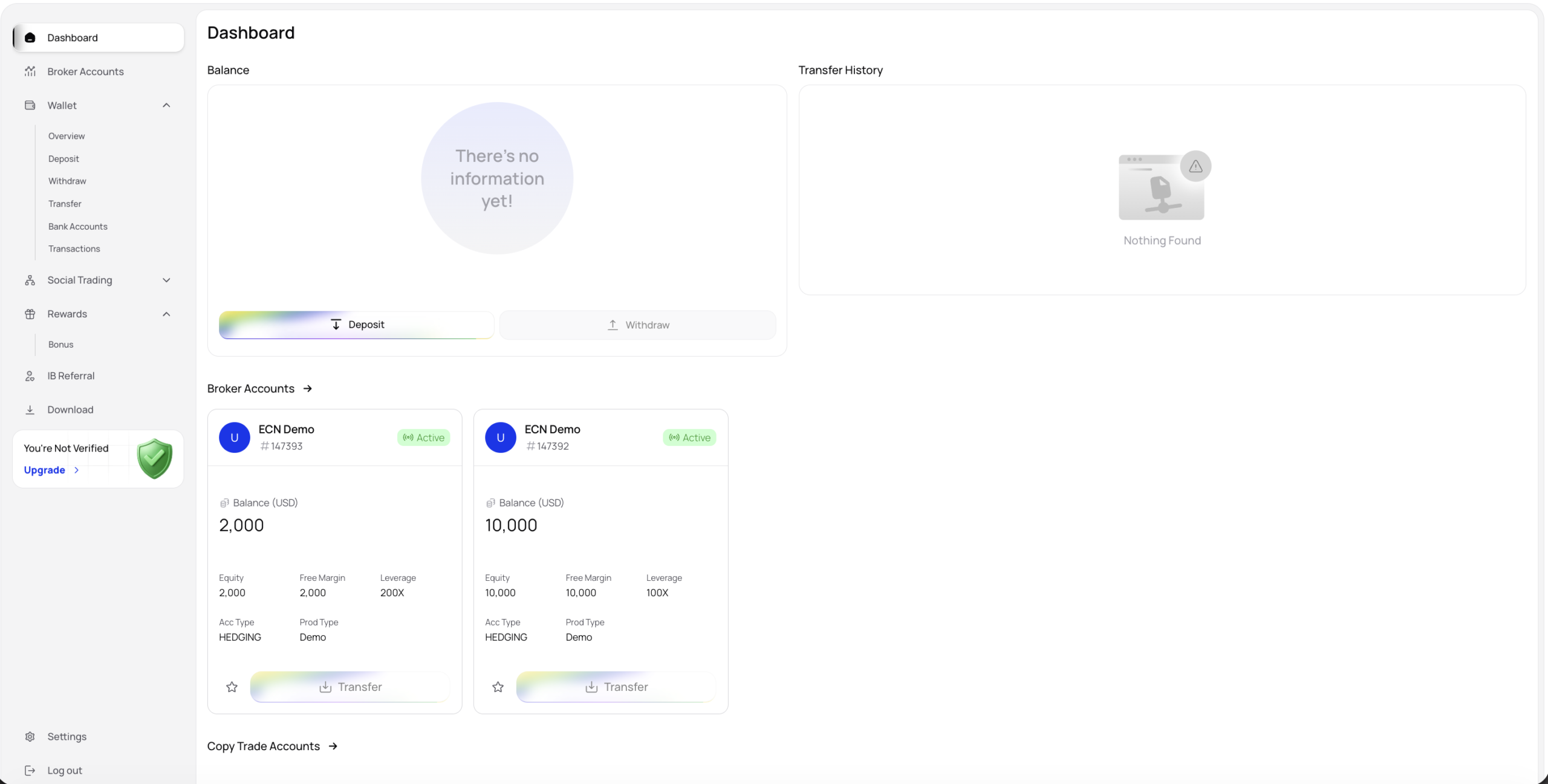Click the Upgrade verification link
Viewport: 1548px width, 784px height.
point(51,470)
